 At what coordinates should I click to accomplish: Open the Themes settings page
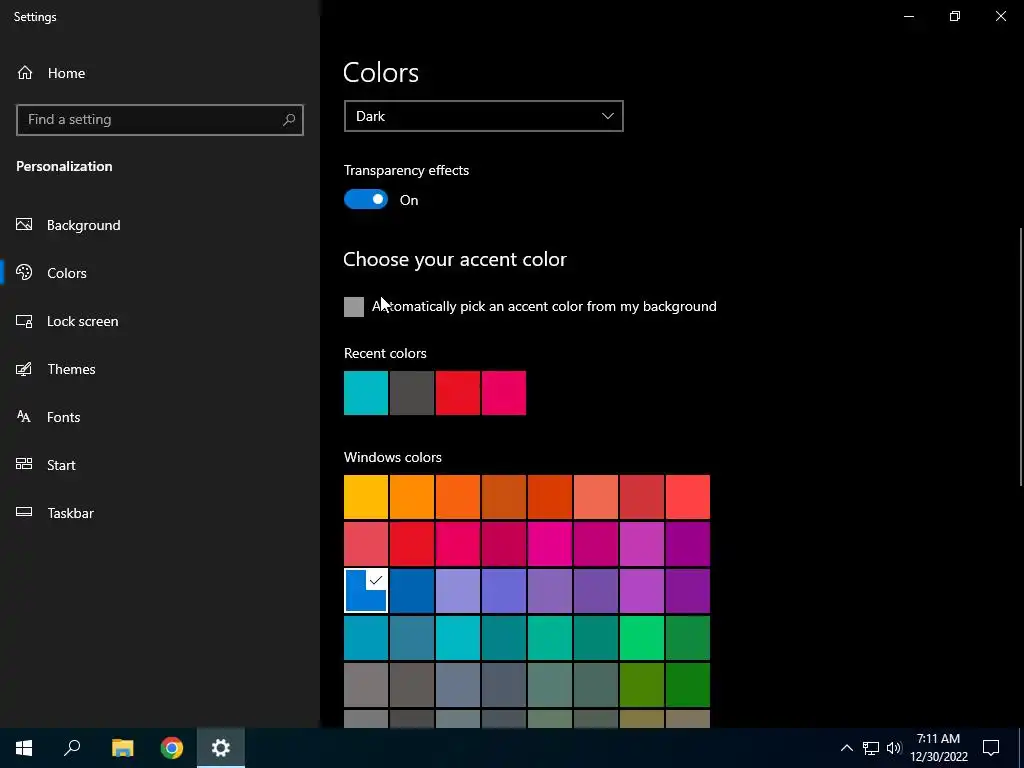[x=71, y=369]
